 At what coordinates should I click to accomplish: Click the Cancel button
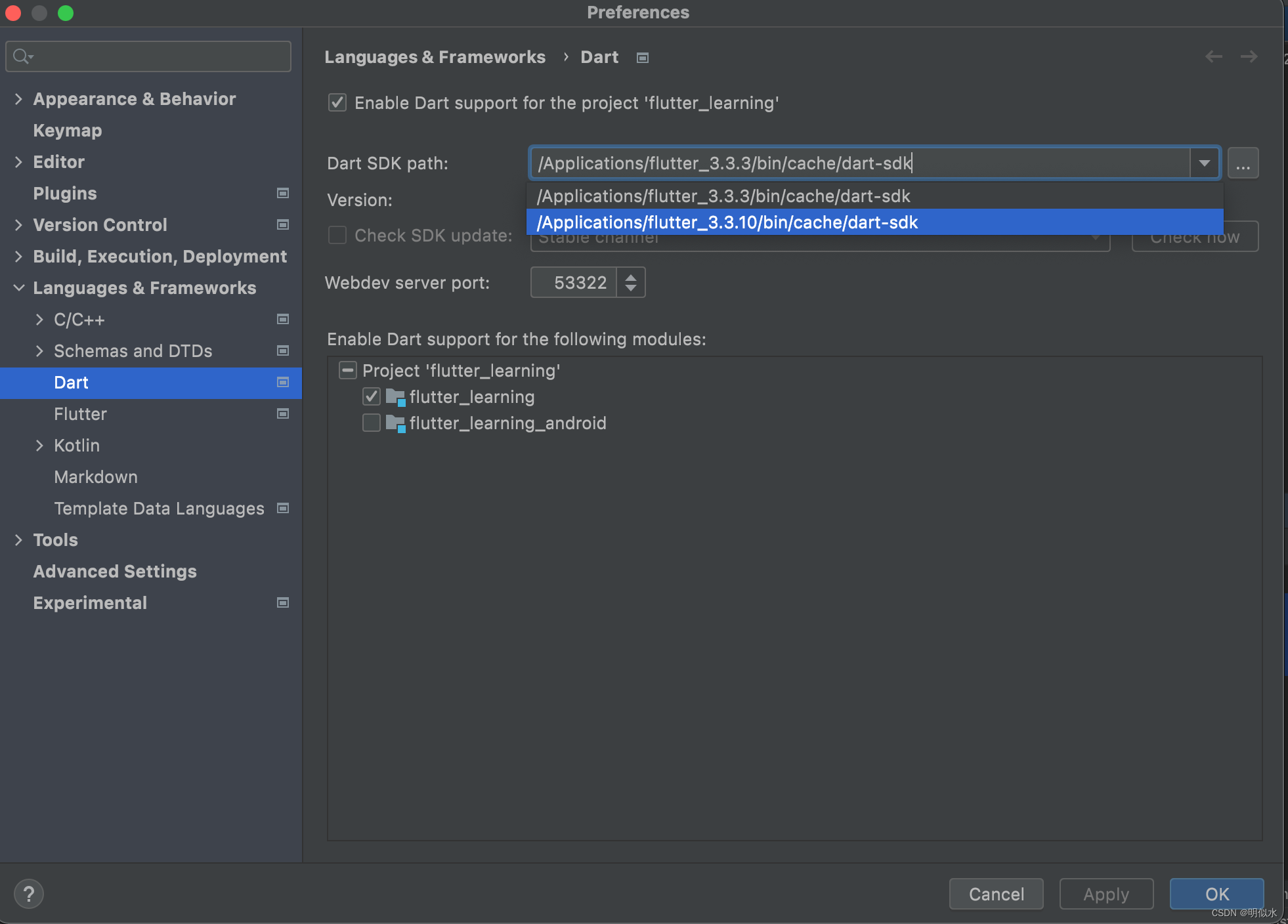coord(996,894)
